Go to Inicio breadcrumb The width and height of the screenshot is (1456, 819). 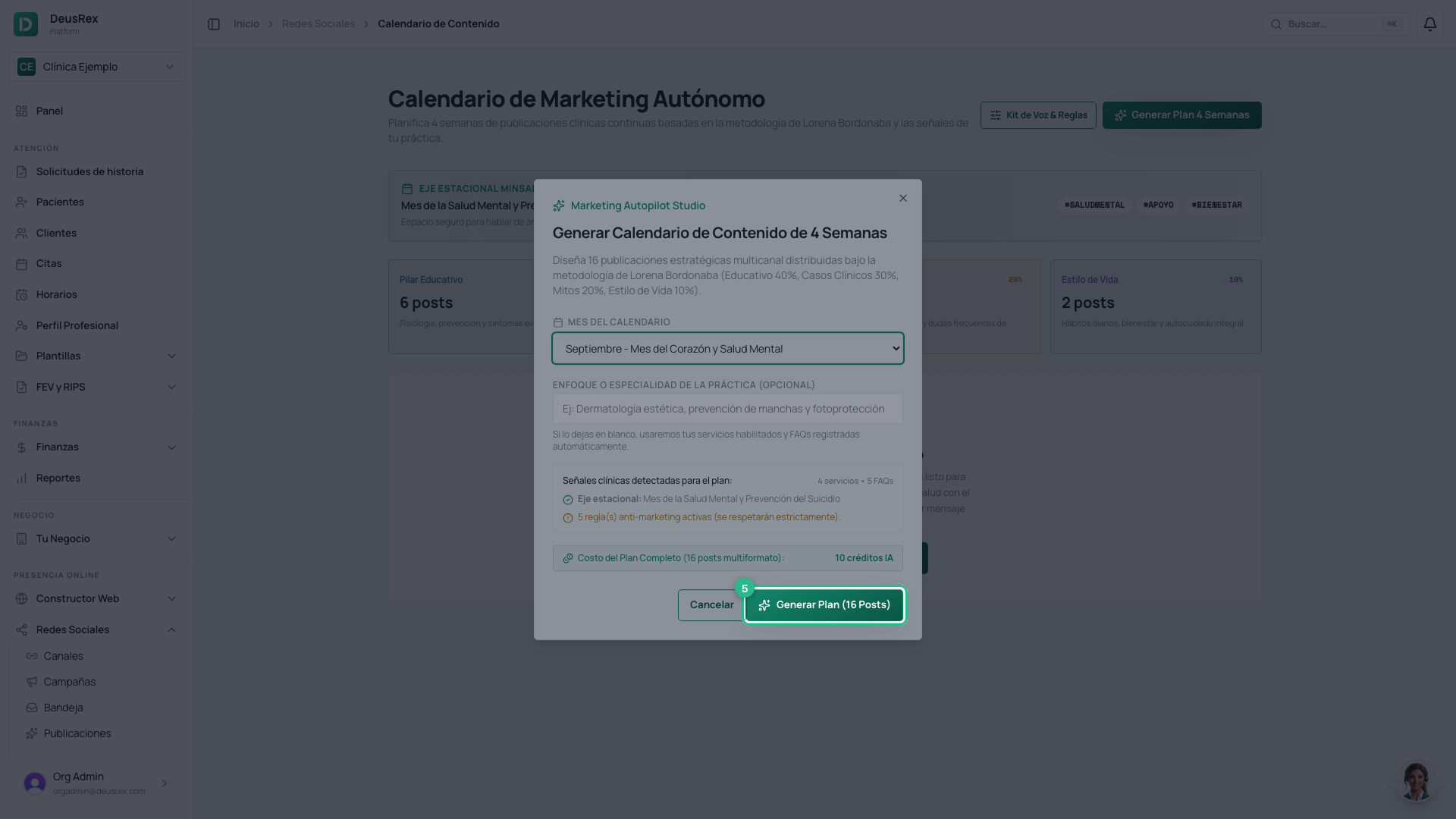[246, 24]
